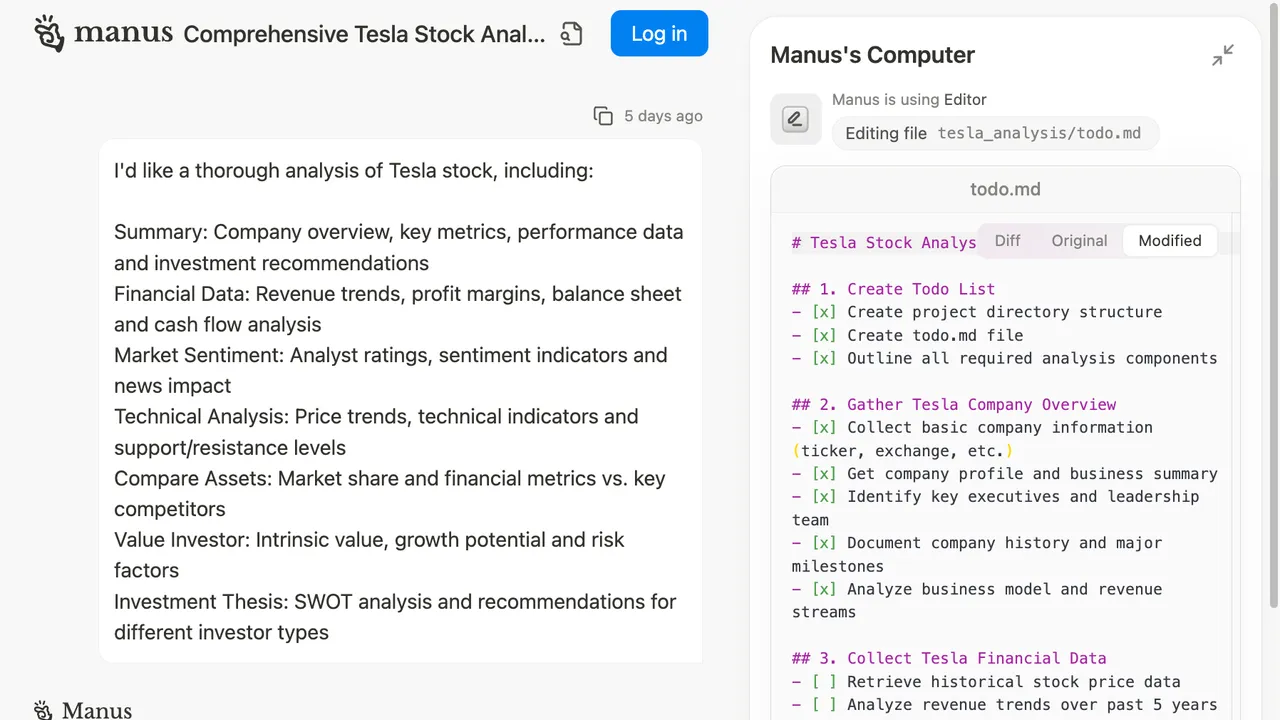
Task: Click "Analyze business model and revenue" line
Action: coord(977,589)
